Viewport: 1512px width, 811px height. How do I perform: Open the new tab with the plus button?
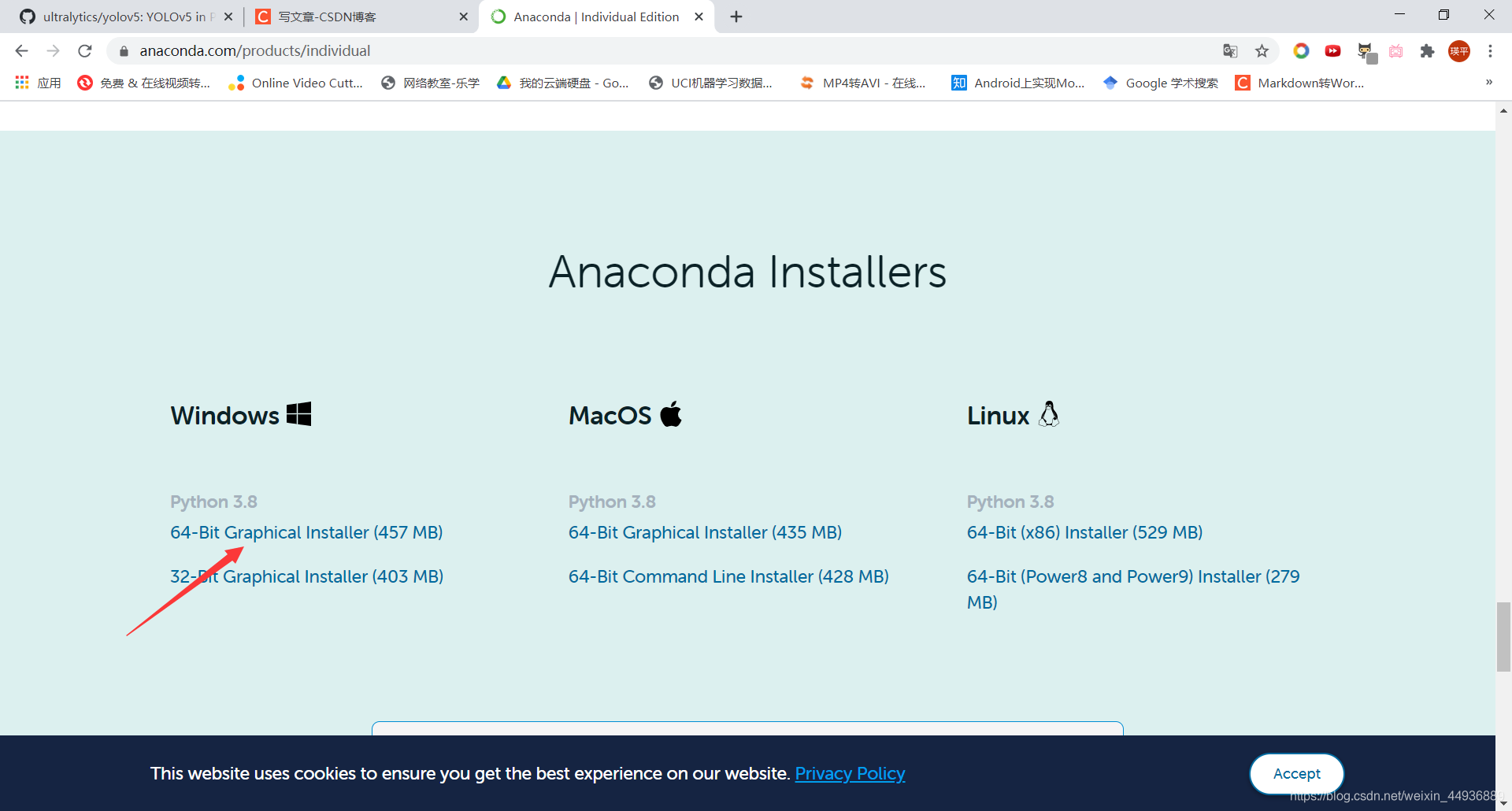click(x=736, y=17)
